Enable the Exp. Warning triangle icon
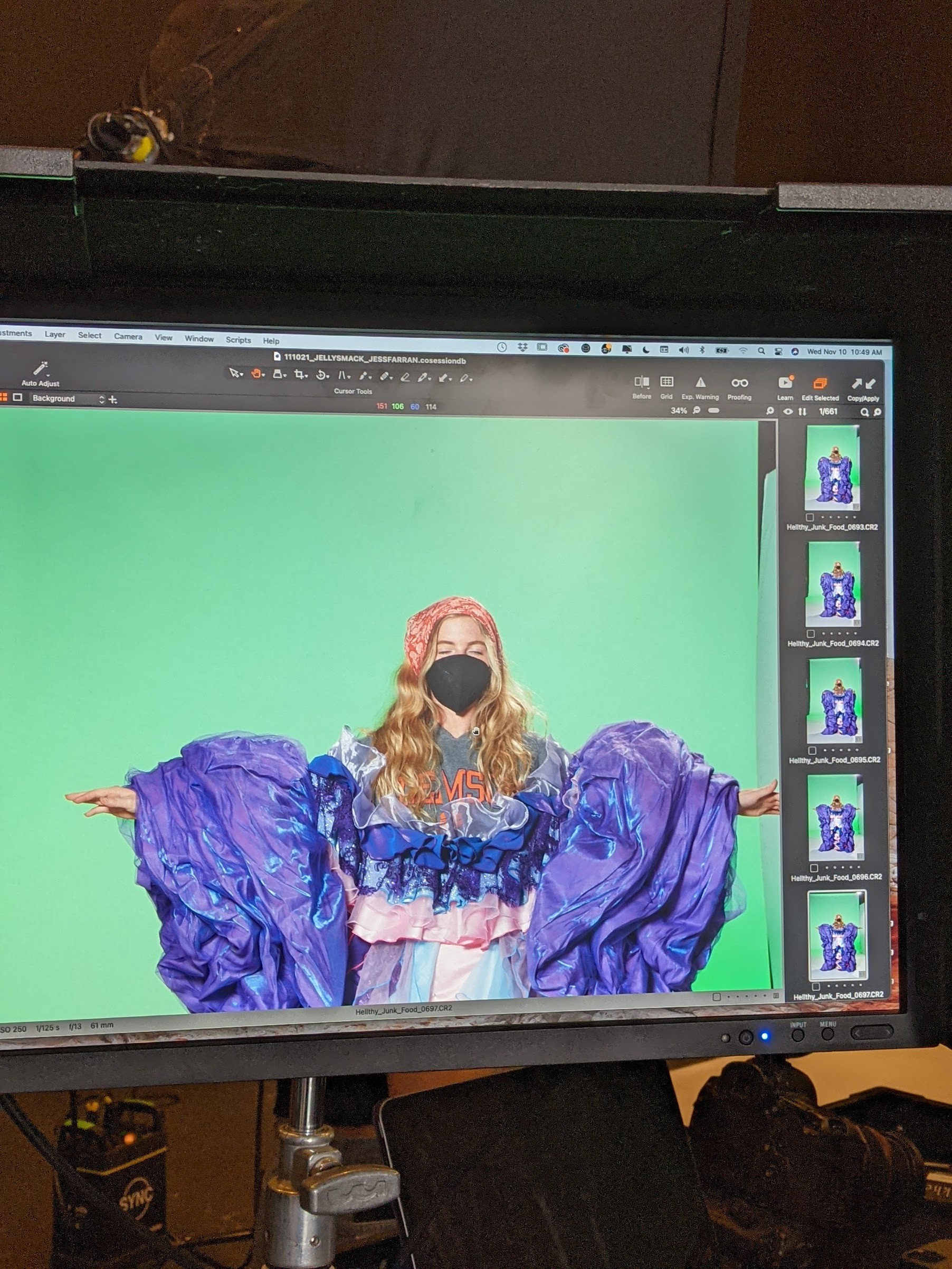Viewport: 952px width, 1269px height. [700, 383]
